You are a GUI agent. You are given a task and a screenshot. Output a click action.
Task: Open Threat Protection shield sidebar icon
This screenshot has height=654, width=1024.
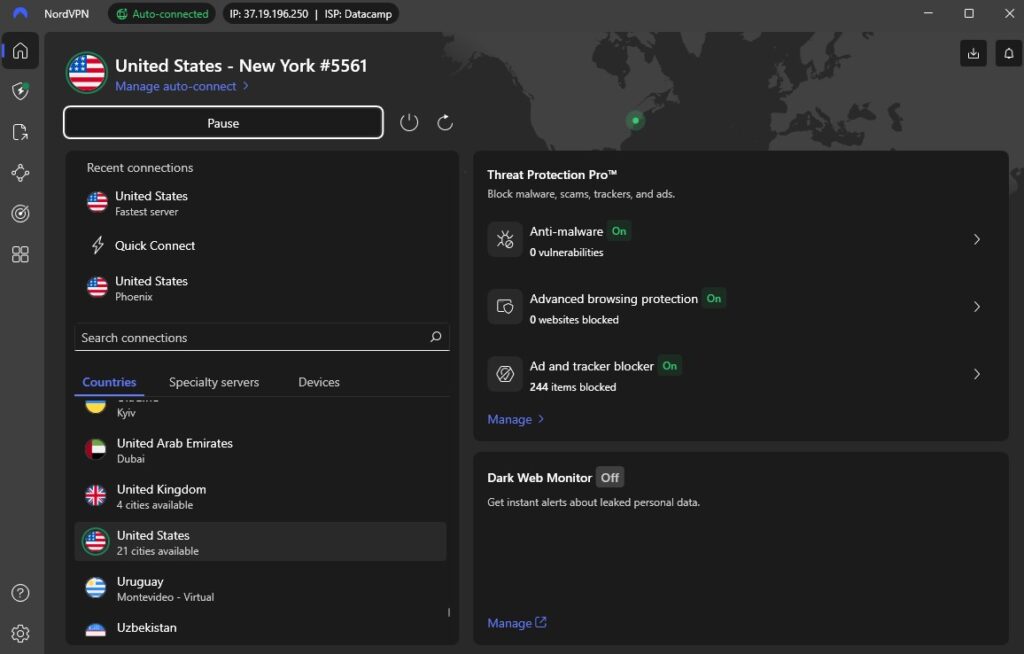click(20, 91)
